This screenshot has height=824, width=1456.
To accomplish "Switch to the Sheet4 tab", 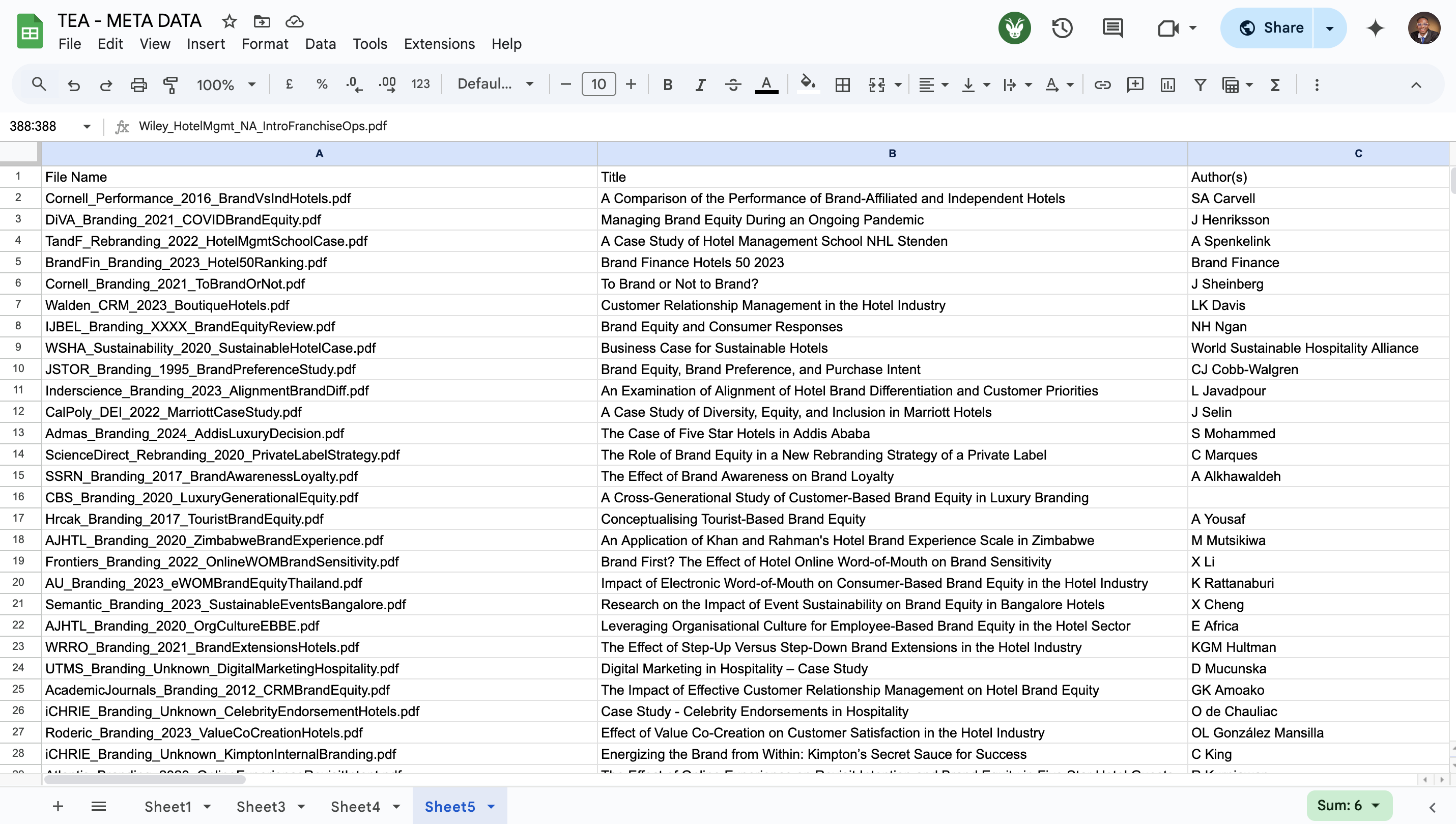I will click(x=355, y=807).
